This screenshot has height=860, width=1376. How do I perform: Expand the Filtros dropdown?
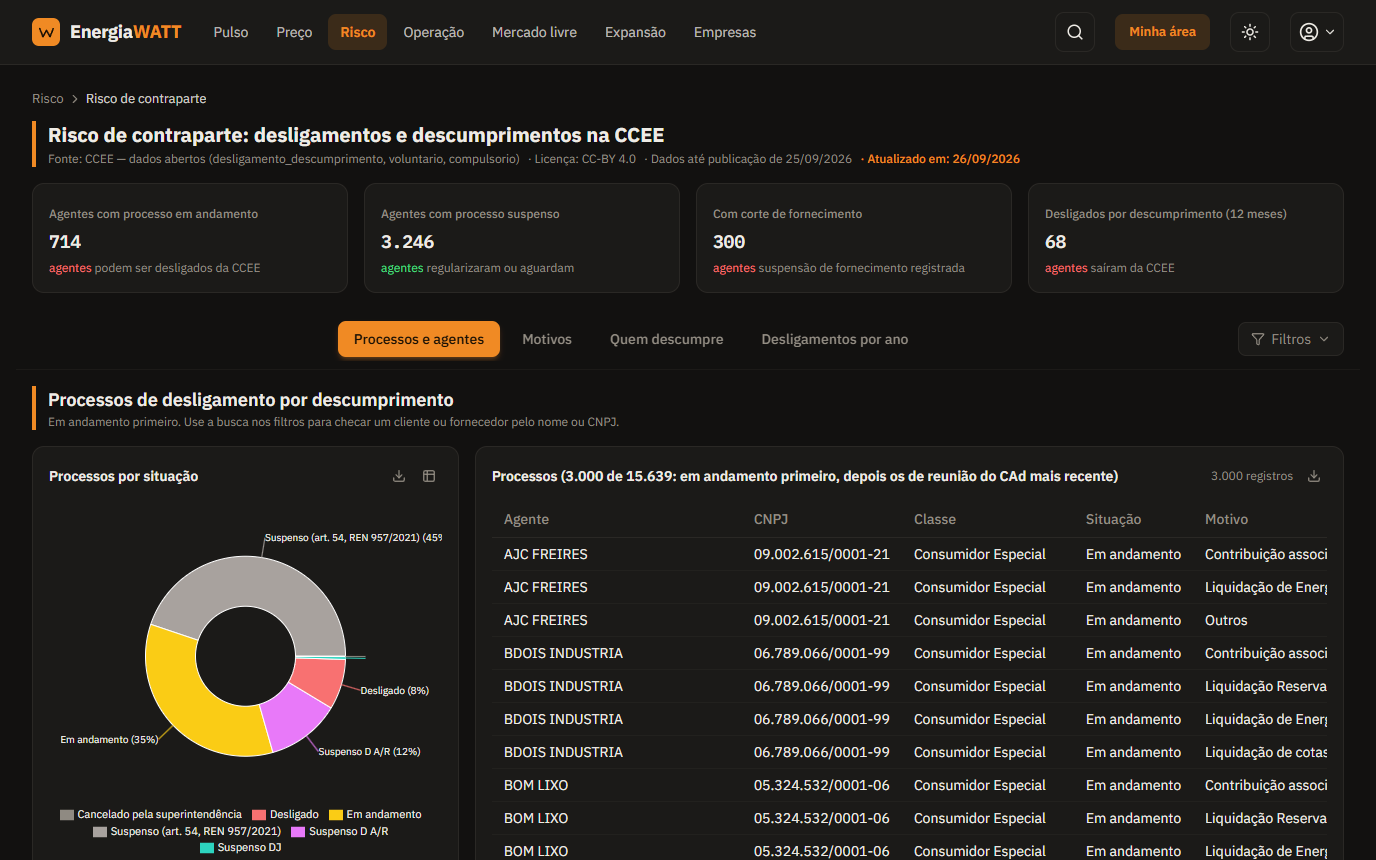[x=1290, y=339]
